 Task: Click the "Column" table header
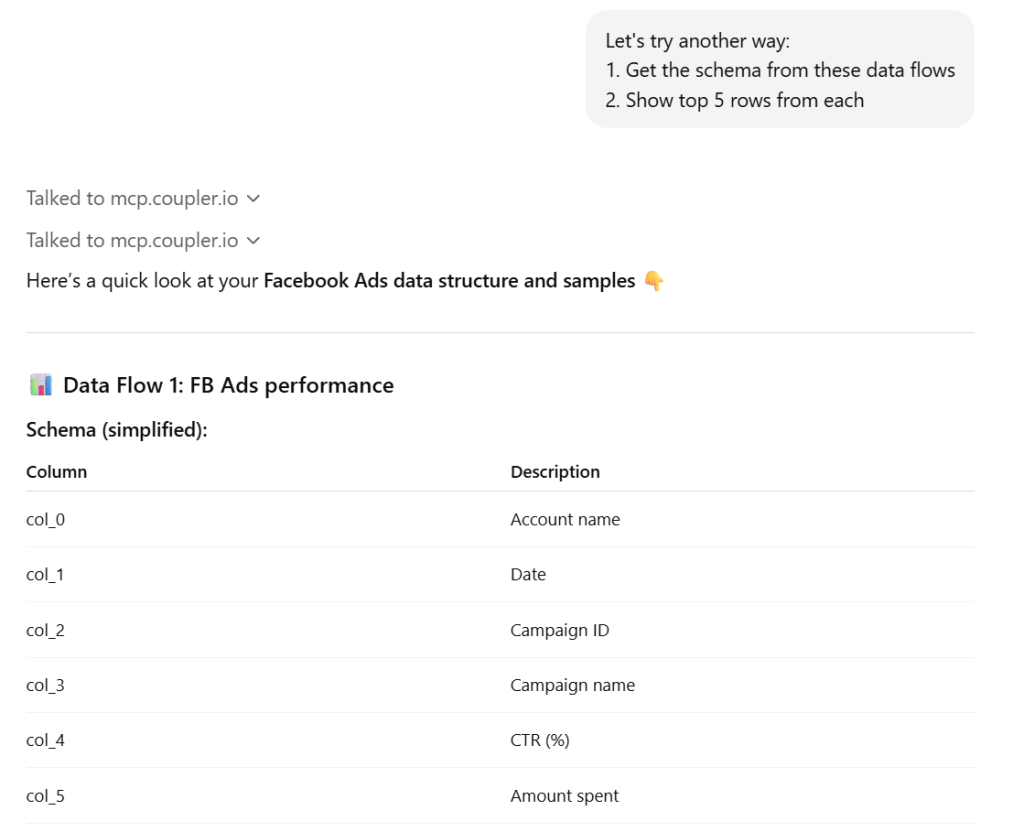pyautogui.click(x=56, y=472)
